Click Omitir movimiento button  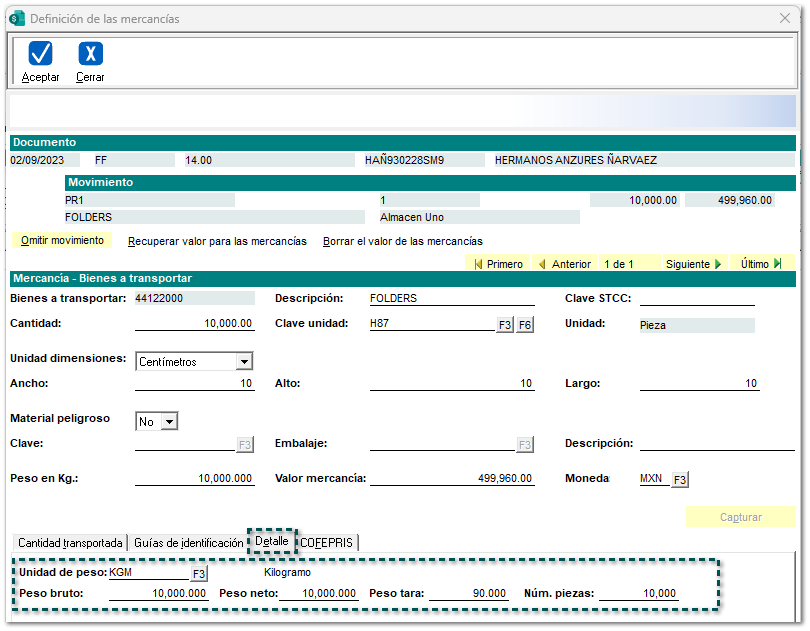pyautogui.click(x=62, y=241)
